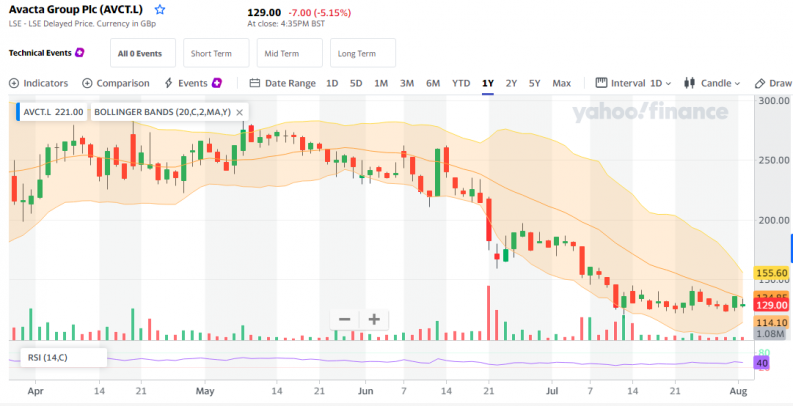Open the Candle chart type dropdown
Image resolution: width=793 pixels, height=406 pixels.
point(712,83)
